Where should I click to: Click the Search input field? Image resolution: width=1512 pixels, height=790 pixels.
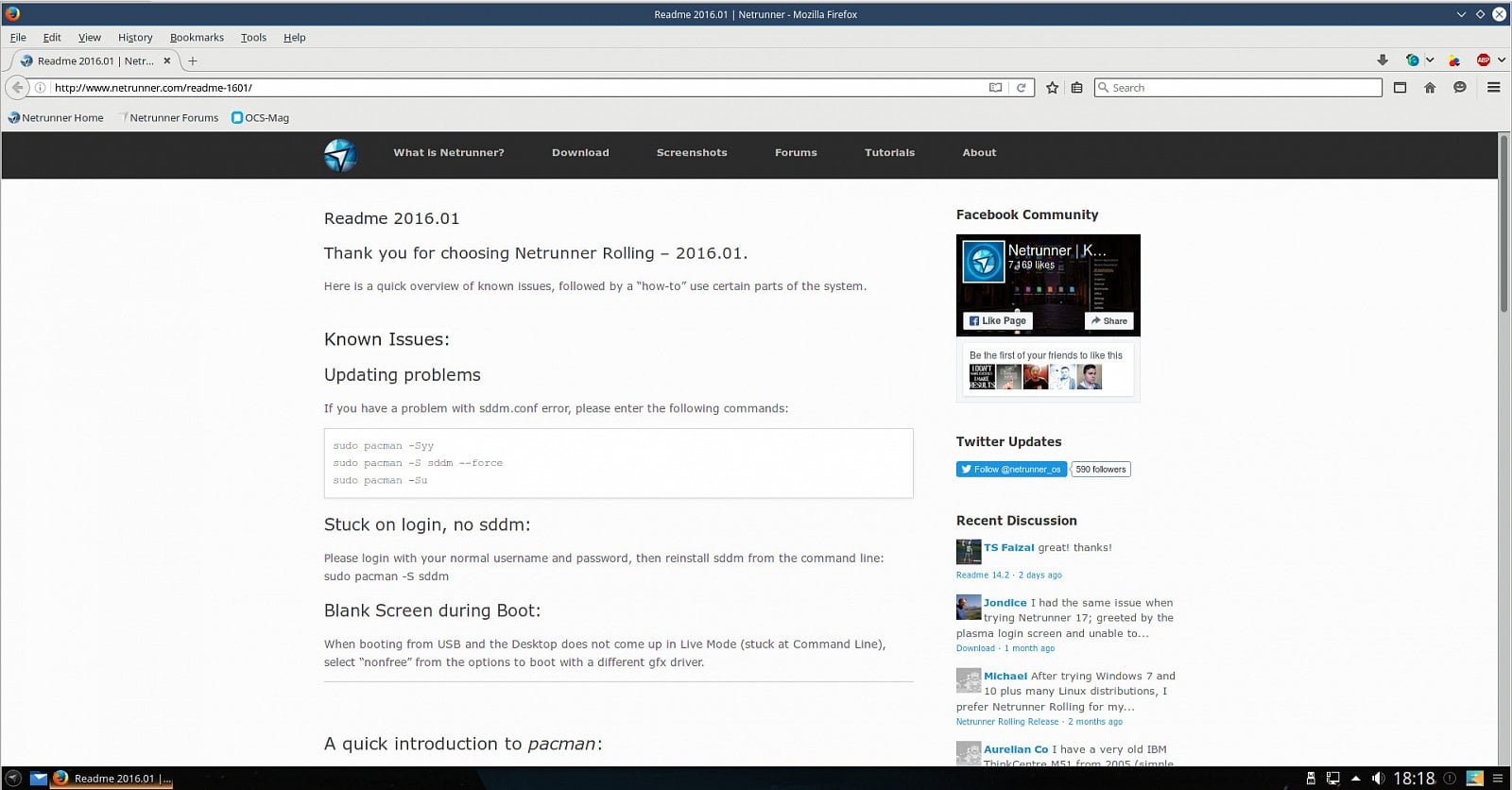pyautogui.click(x=1238, y=88)
